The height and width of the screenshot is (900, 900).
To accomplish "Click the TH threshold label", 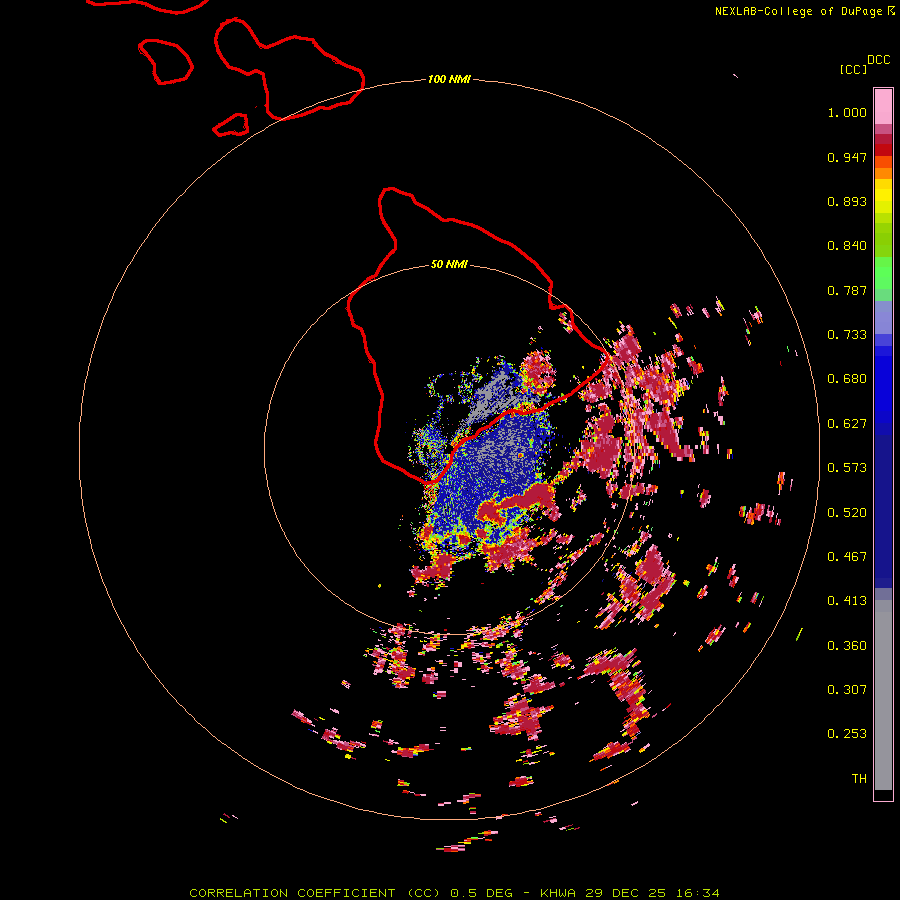I will coord(859,779).
